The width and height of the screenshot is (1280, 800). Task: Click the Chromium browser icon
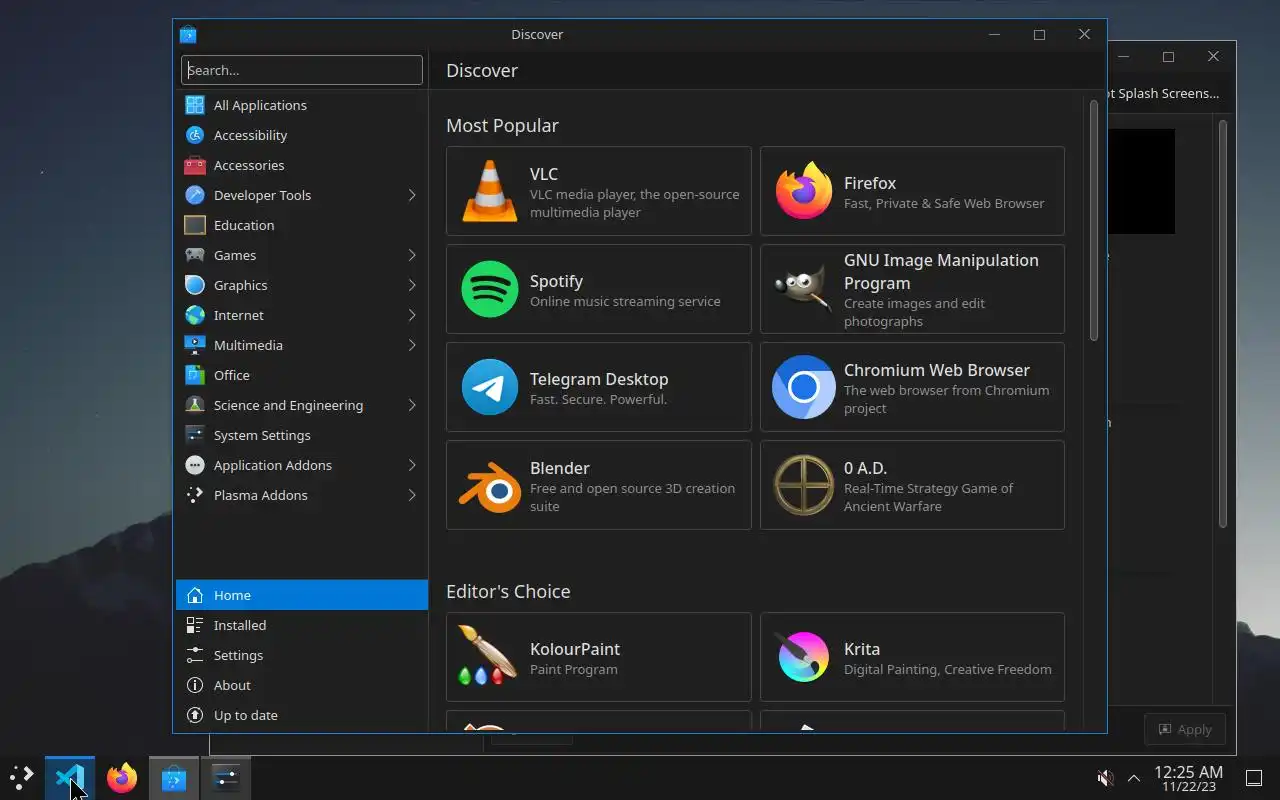[x=804, y=387]
